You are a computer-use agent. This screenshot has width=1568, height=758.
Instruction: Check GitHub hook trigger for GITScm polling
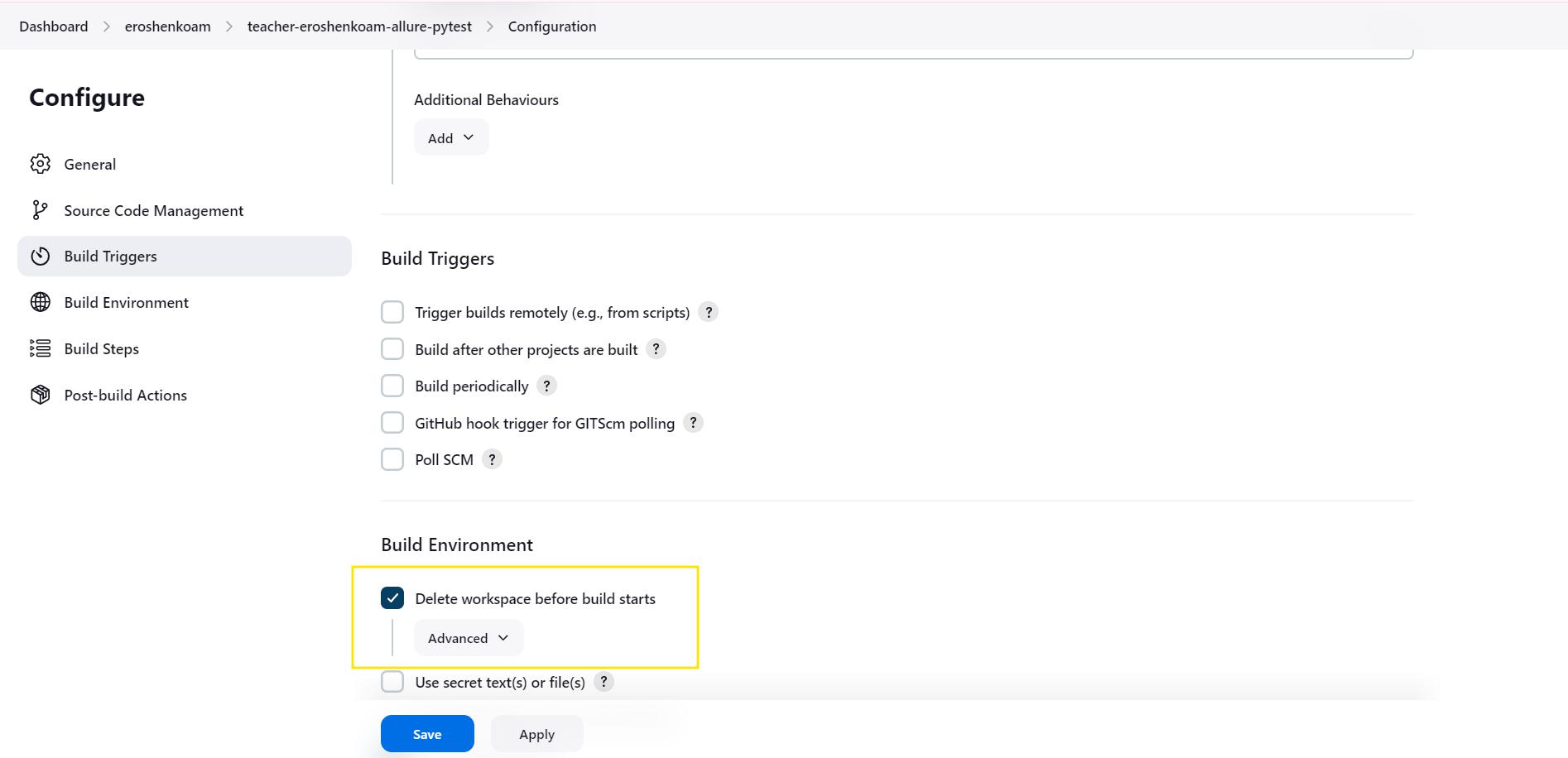(392, 423)
